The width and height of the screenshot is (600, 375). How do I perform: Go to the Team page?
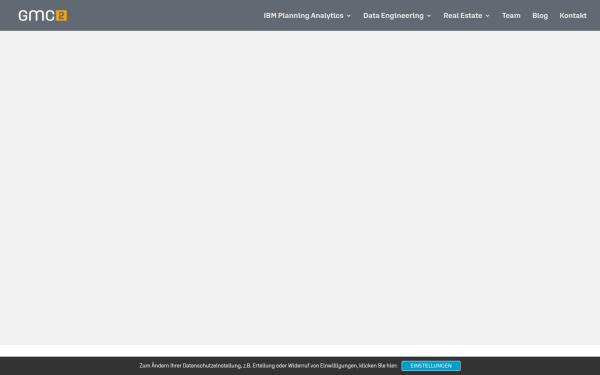511,16
